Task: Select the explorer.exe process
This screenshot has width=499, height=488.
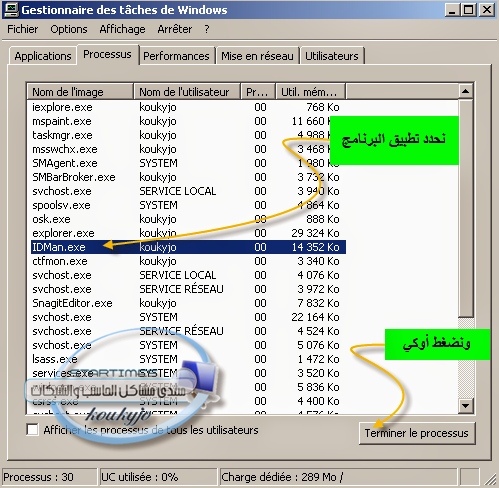Action: click(63, 233)
